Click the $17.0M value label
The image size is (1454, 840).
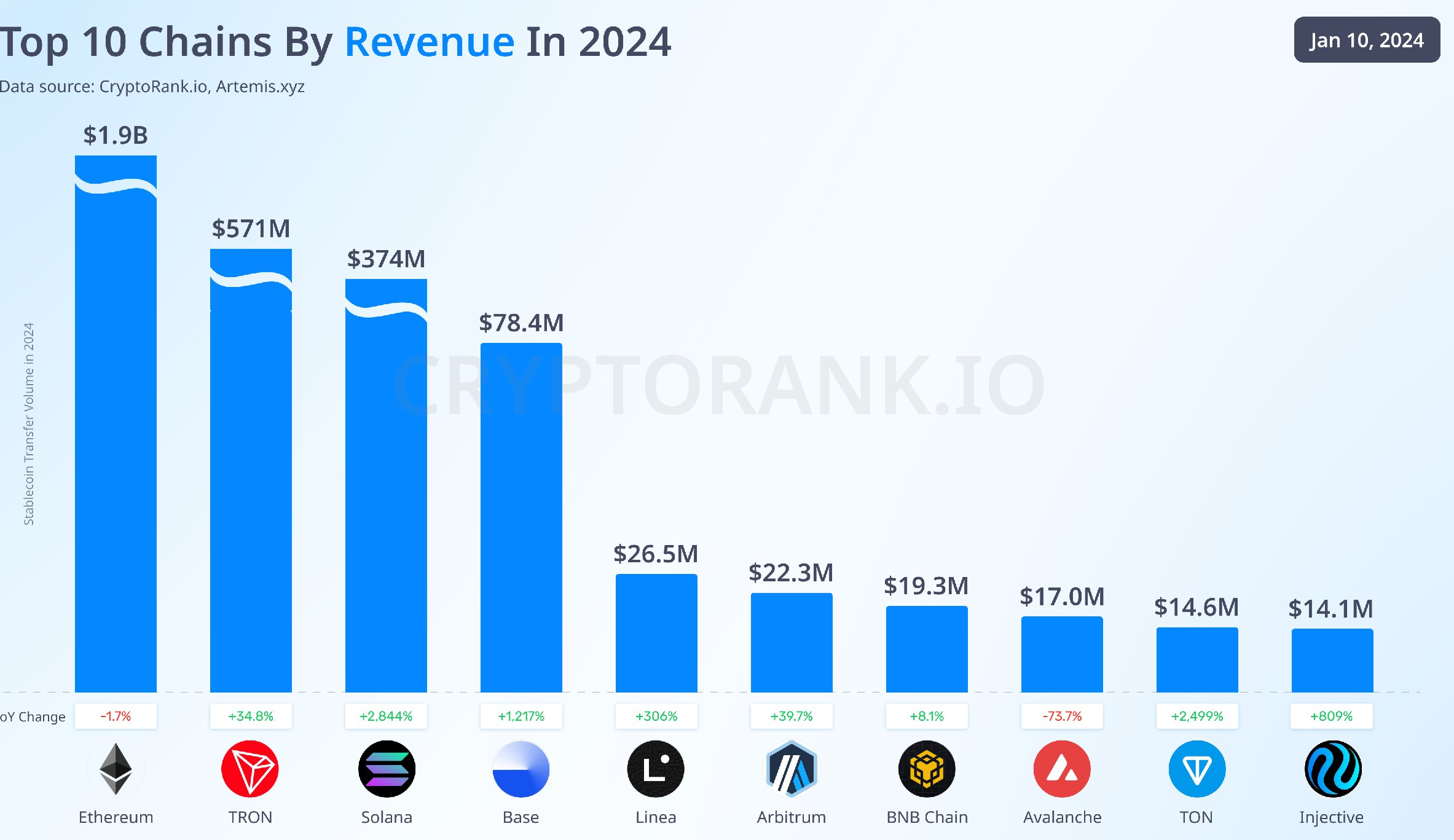[x=1062, y=596]
